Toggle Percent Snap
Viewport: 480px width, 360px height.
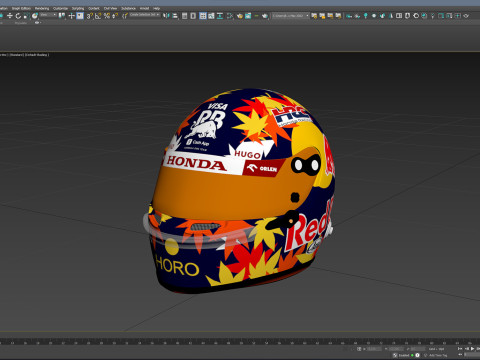pyautogui.click(x=107, y=16)
